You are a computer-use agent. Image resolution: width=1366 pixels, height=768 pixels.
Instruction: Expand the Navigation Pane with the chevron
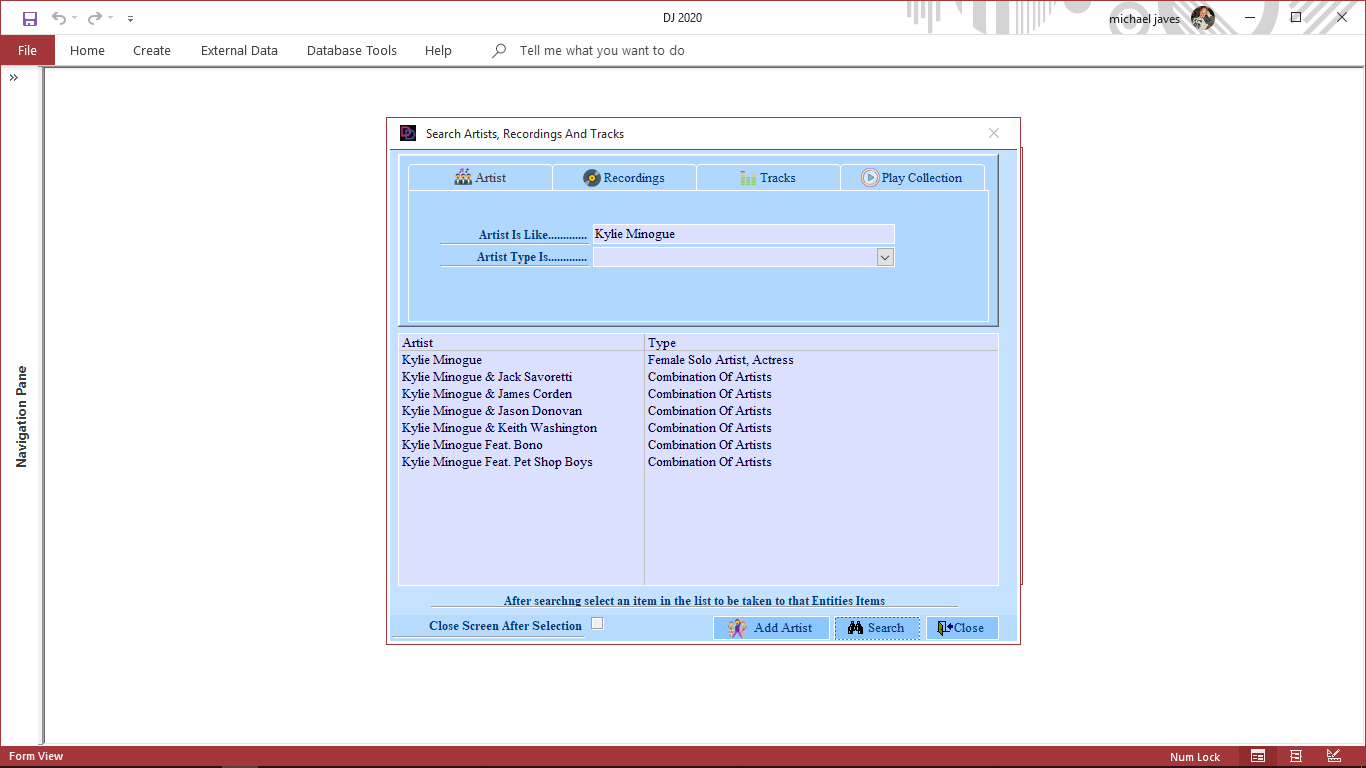14,77
